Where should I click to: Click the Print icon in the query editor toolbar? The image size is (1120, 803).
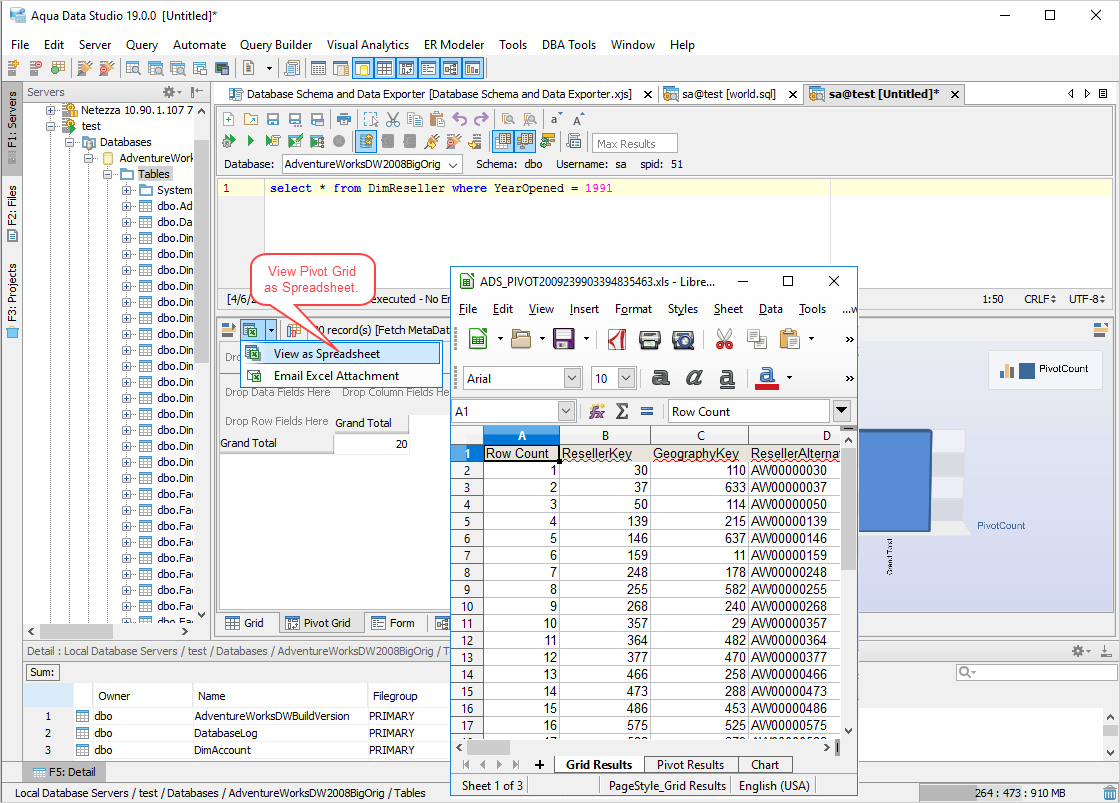coord(344,119)
